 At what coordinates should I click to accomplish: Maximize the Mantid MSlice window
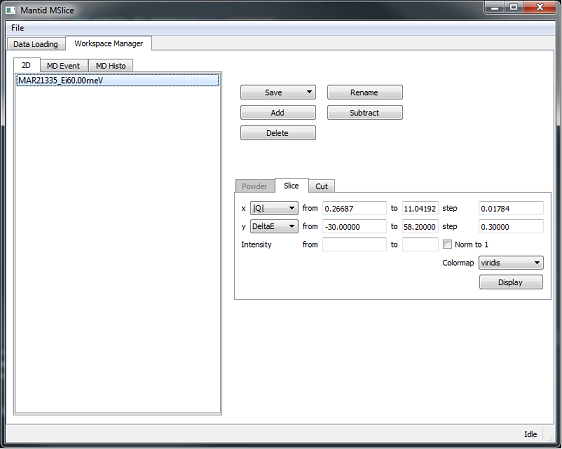pyautogui.click(x=514, y=8)
